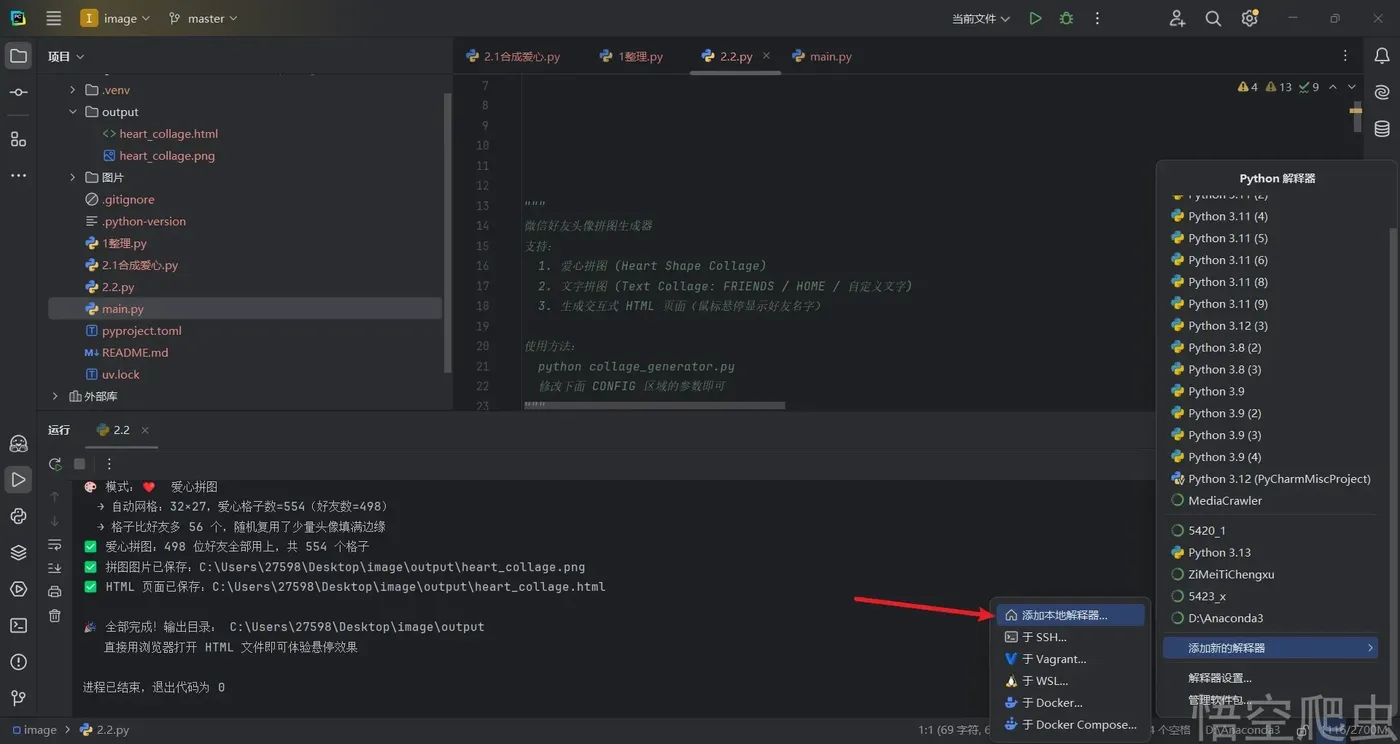
Task: Open the Terminal tool window icon
Action: pyautogui.click(x=18, y=625)
